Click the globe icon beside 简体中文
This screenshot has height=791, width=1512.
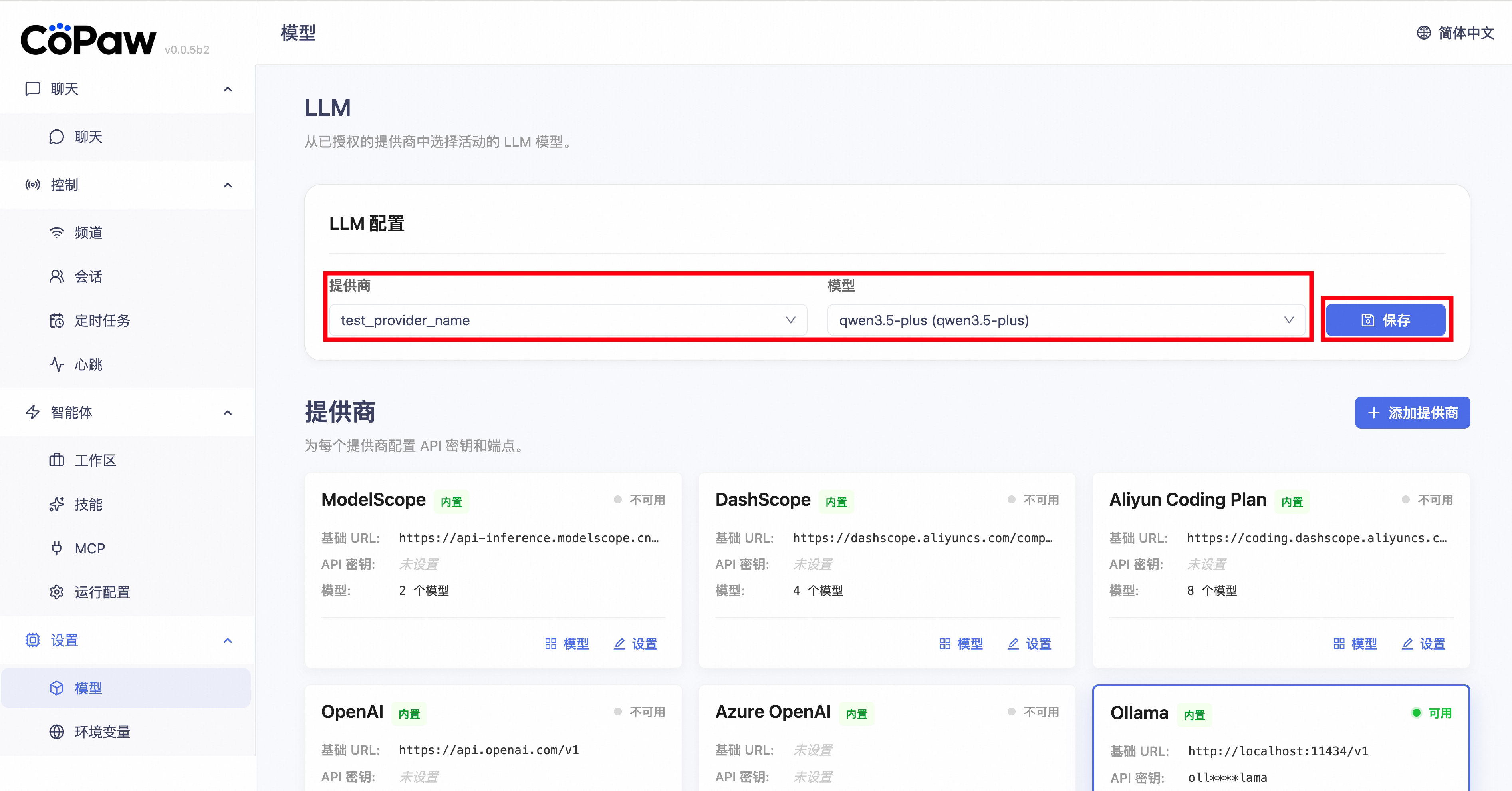(1423, 33)
